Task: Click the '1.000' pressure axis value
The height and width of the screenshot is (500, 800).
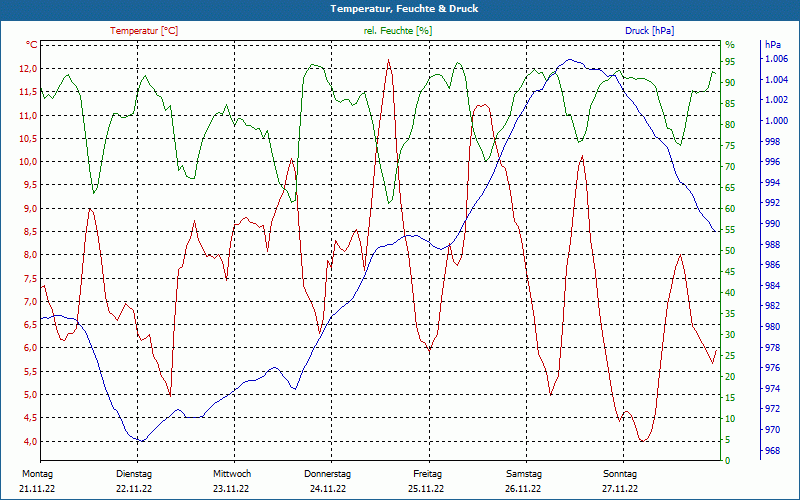Action: (777, 121)
